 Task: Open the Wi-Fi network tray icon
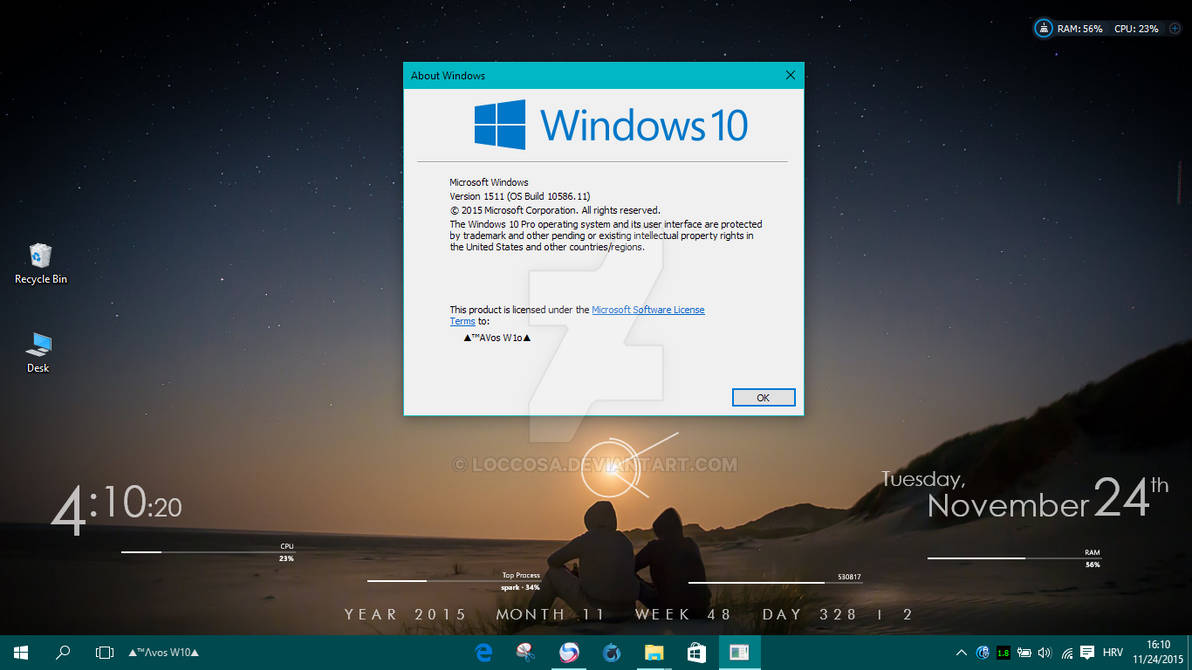click(1067, 653)
